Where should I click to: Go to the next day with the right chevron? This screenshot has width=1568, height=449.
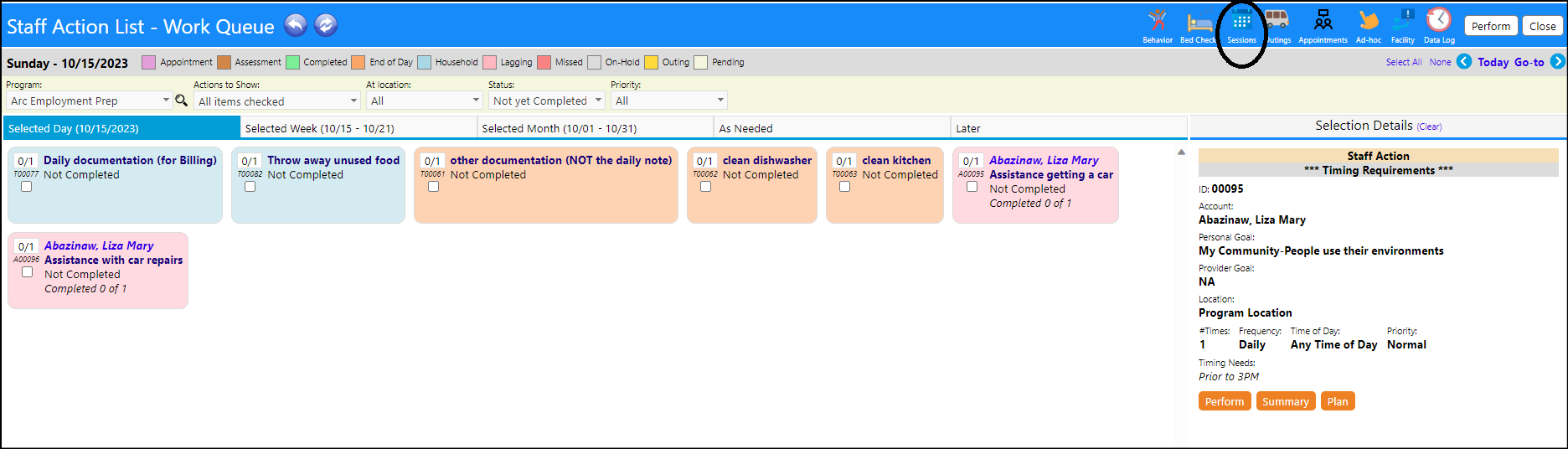1558,61
